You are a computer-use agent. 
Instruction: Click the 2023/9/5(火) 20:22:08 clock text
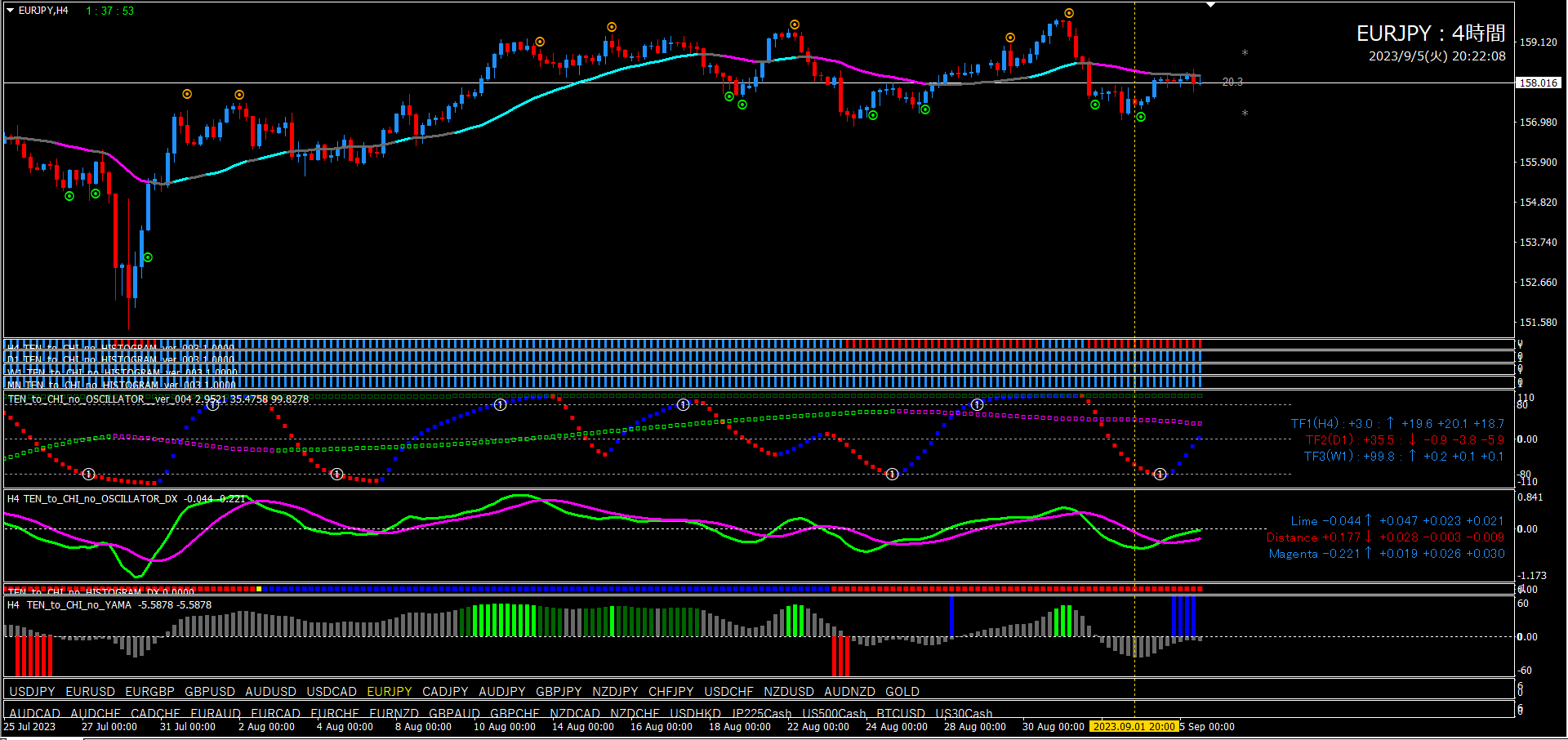click(1437, 56)
